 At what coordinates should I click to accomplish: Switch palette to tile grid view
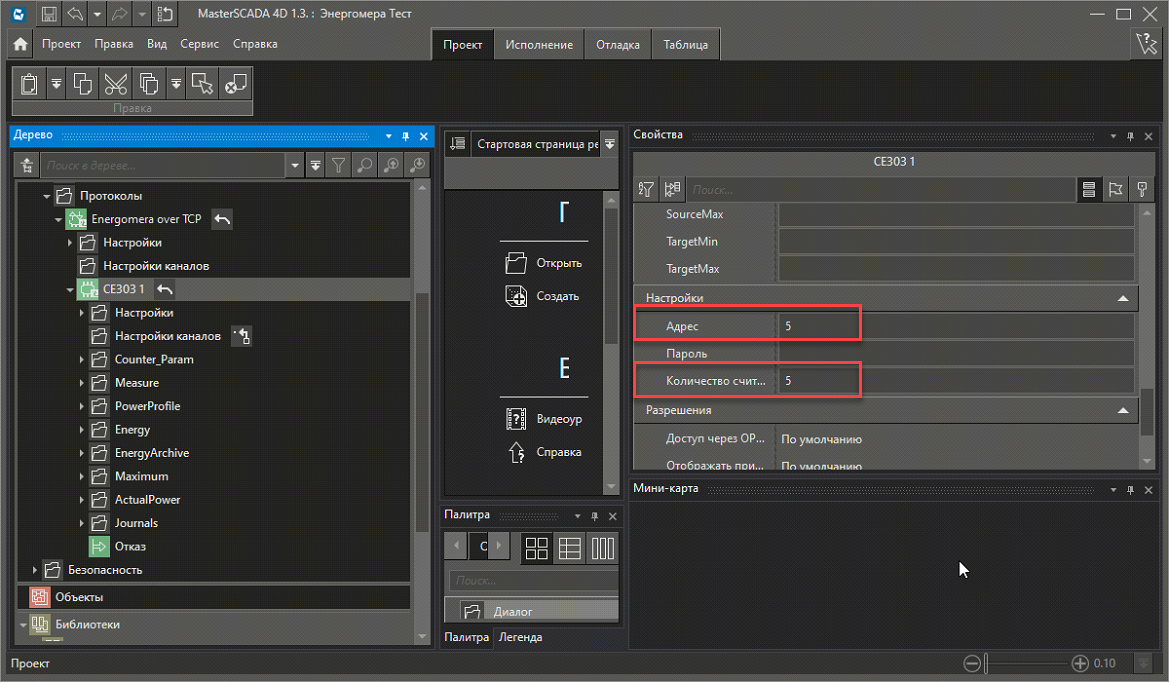click(x=537, y=547)
